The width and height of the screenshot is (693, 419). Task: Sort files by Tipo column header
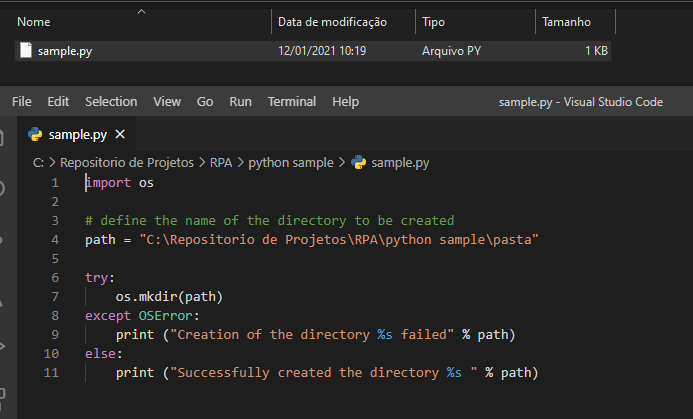[x=434, y=22]
